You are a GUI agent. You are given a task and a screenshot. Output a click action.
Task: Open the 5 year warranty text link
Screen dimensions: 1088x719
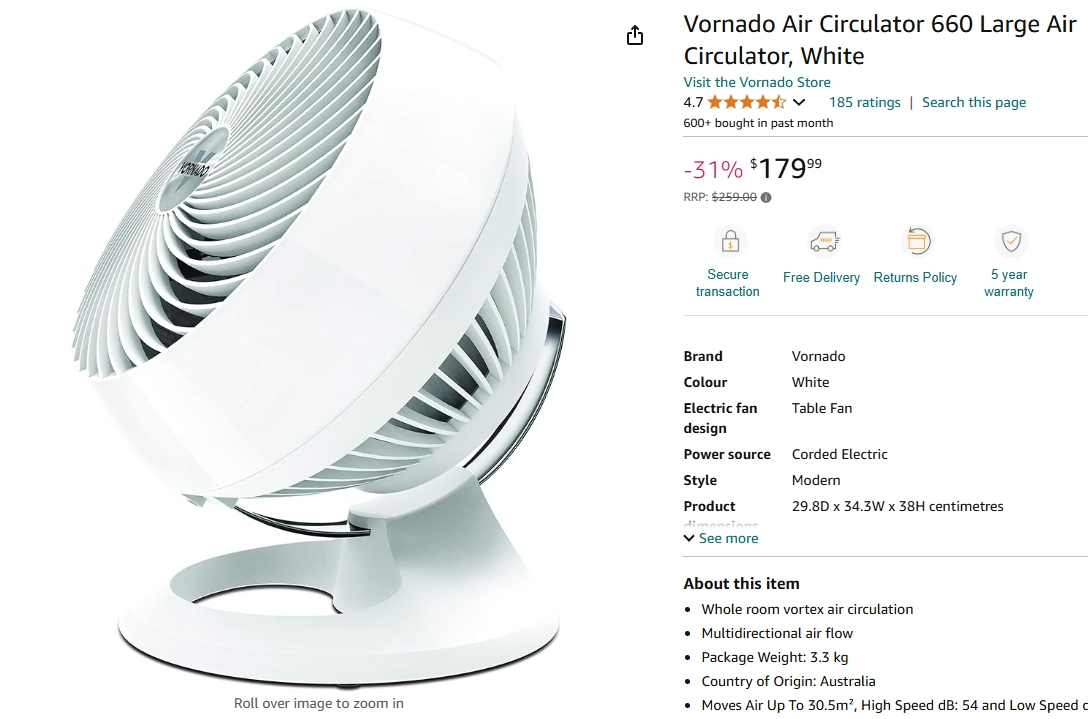[x=1009, y=283]
